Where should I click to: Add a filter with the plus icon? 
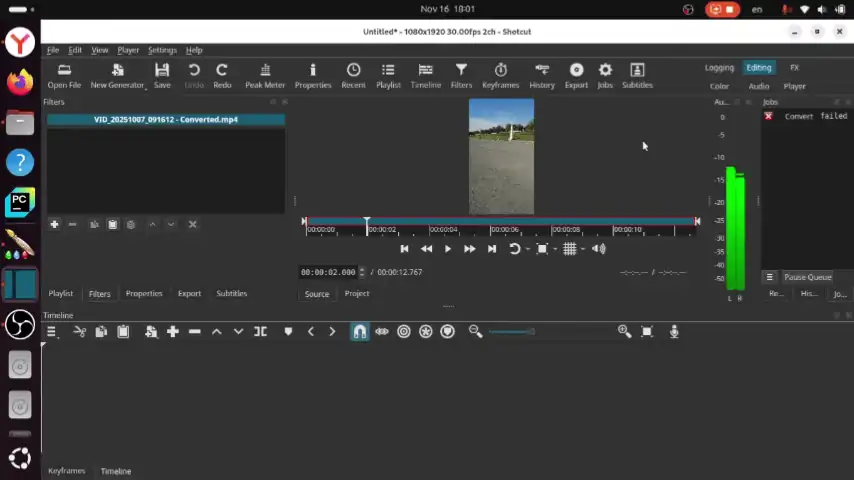[54, 224]
